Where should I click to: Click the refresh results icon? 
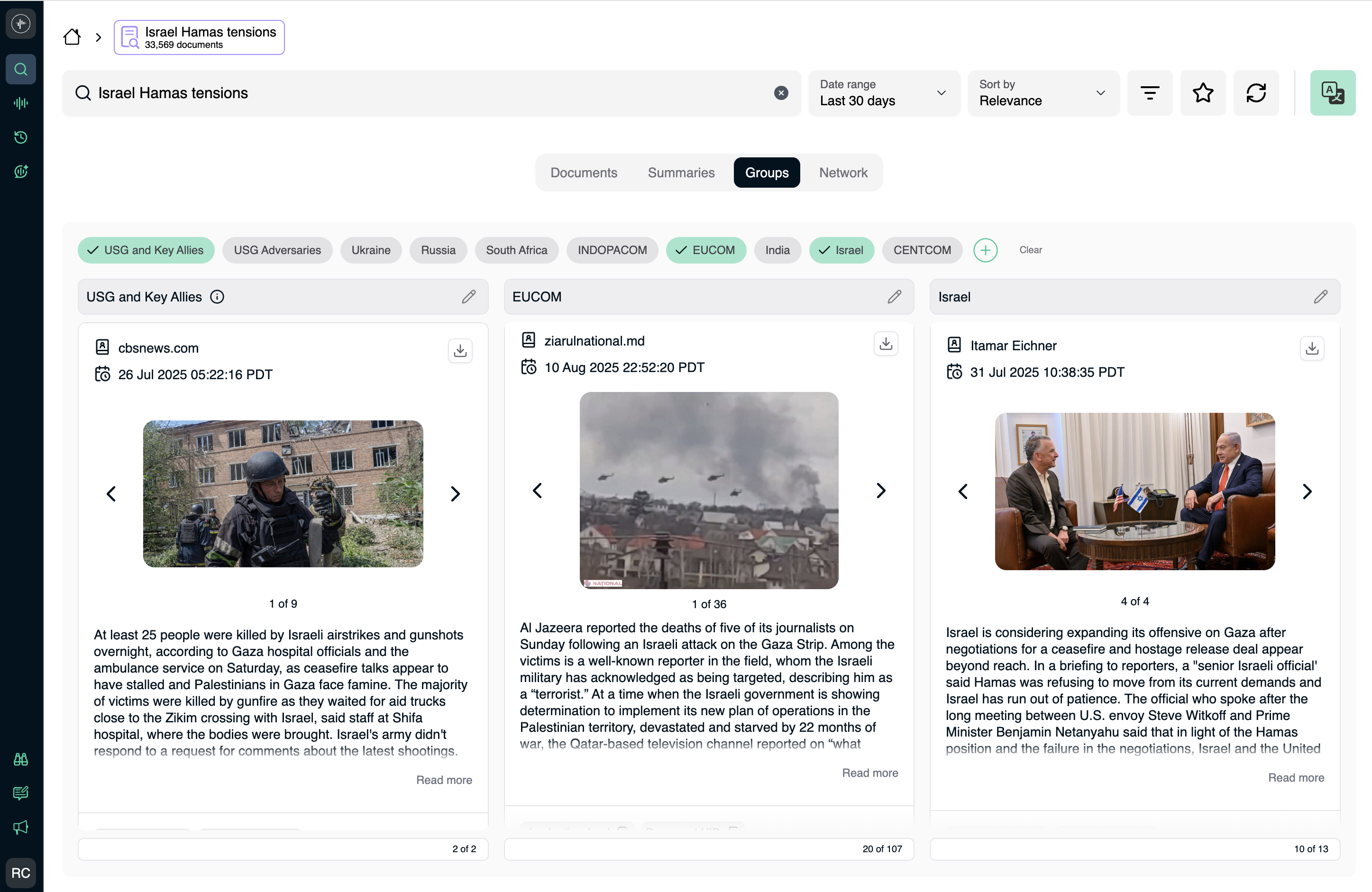(1255, 93)
